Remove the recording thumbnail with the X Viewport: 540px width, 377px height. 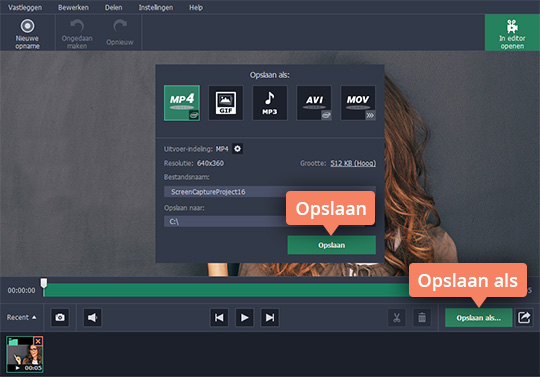click(x=38, y=341)
